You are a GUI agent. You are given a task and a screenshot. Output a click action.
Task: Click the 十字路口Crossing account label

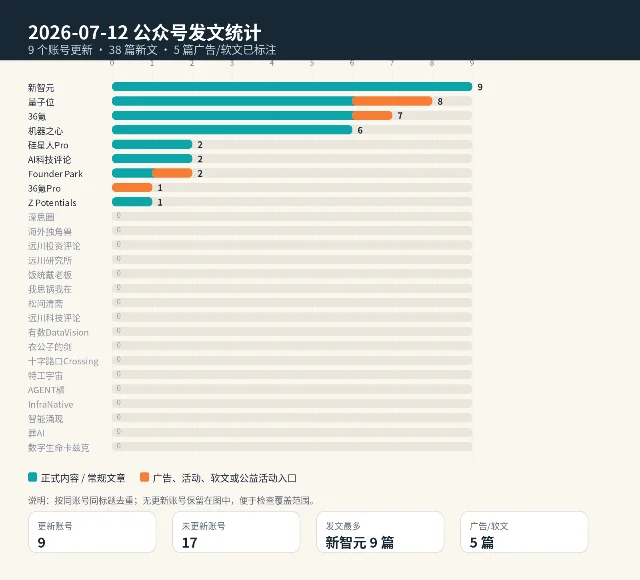(63, 361)
